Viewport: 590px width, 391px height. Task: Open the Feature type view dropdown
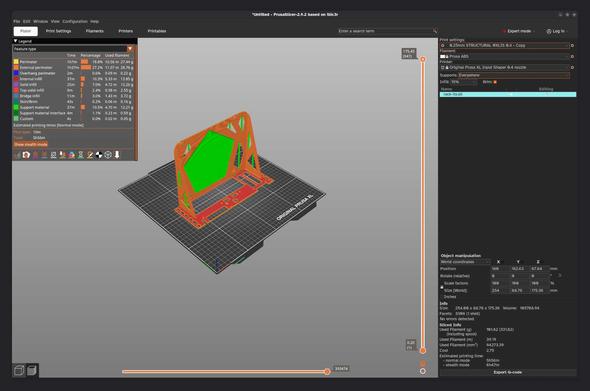73,49
